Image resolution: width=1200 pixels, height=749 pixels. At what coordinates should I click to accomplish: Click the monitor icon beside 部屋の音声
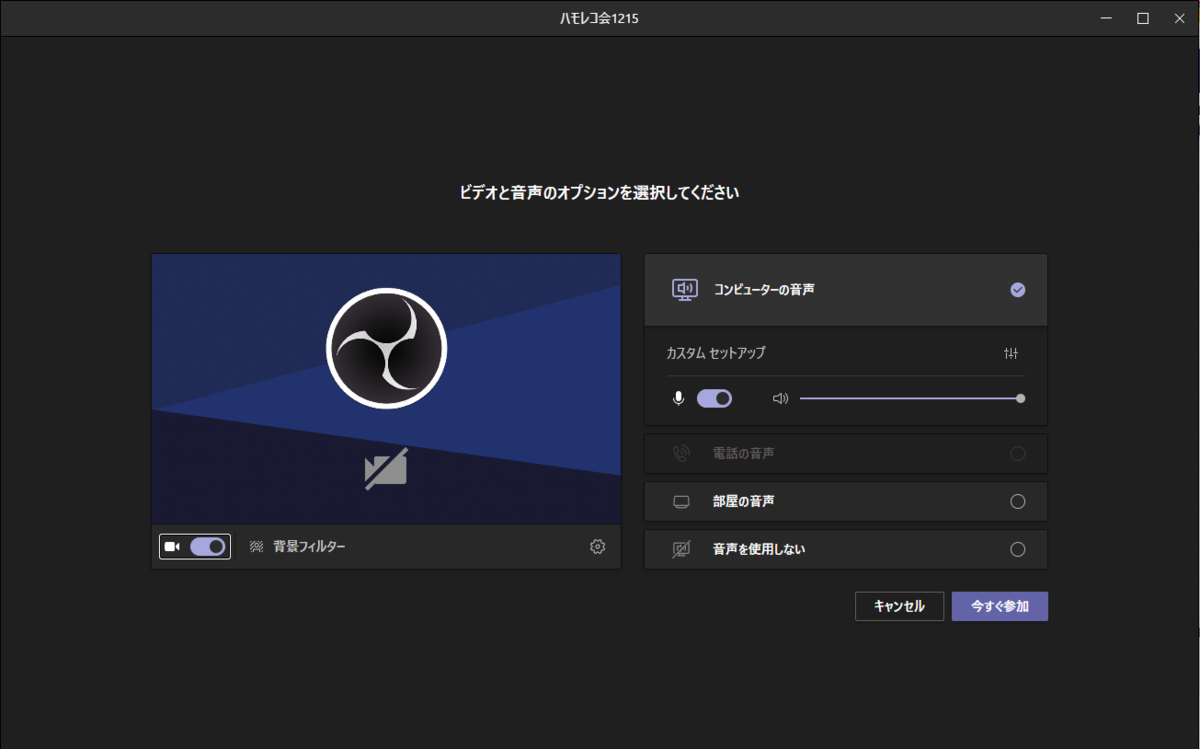click(x=680, y=501)
